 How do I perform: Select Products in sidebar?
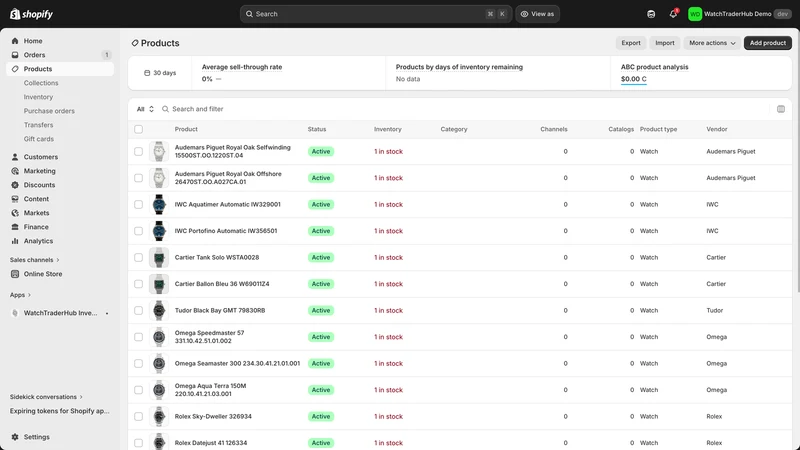click(60, 69)
